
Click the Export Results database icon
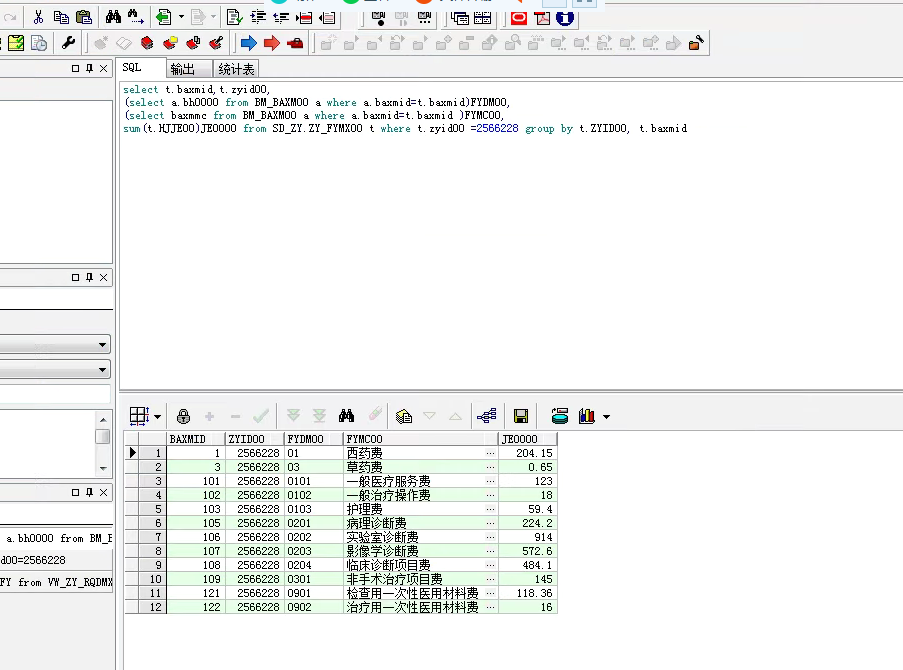[560, 416]
